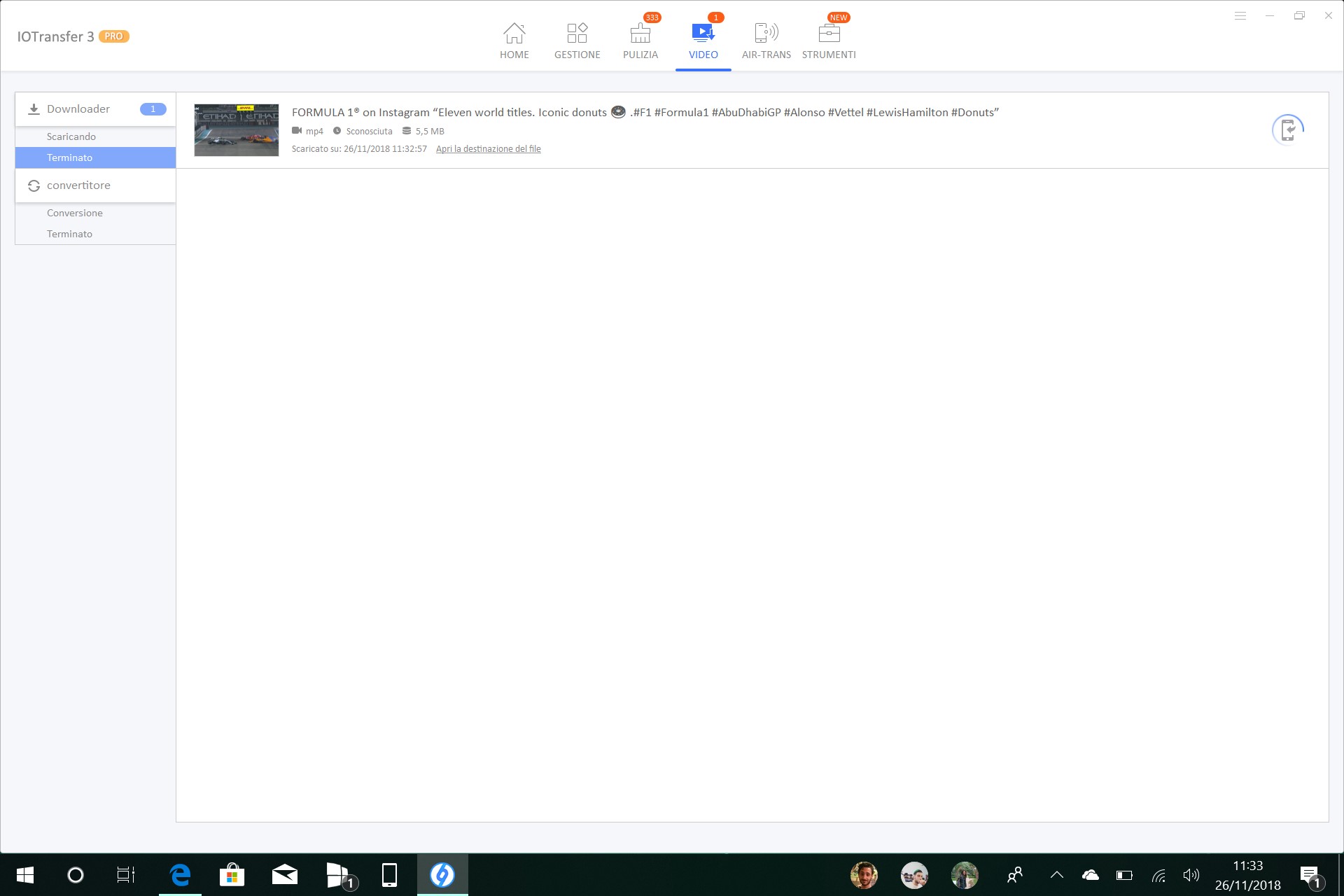
Task: Click the Downloader count badge showing 1
Action: [x=153, y=109]
